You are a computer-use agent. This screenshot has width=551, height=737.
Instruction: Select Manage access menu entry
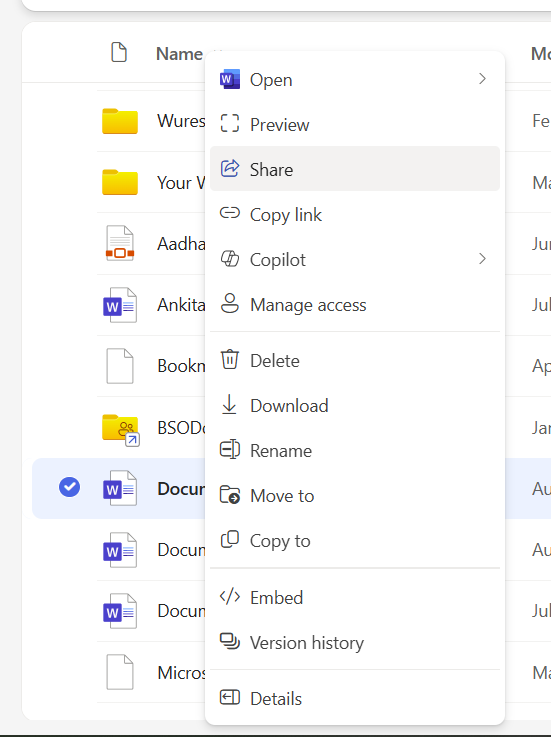355,305
